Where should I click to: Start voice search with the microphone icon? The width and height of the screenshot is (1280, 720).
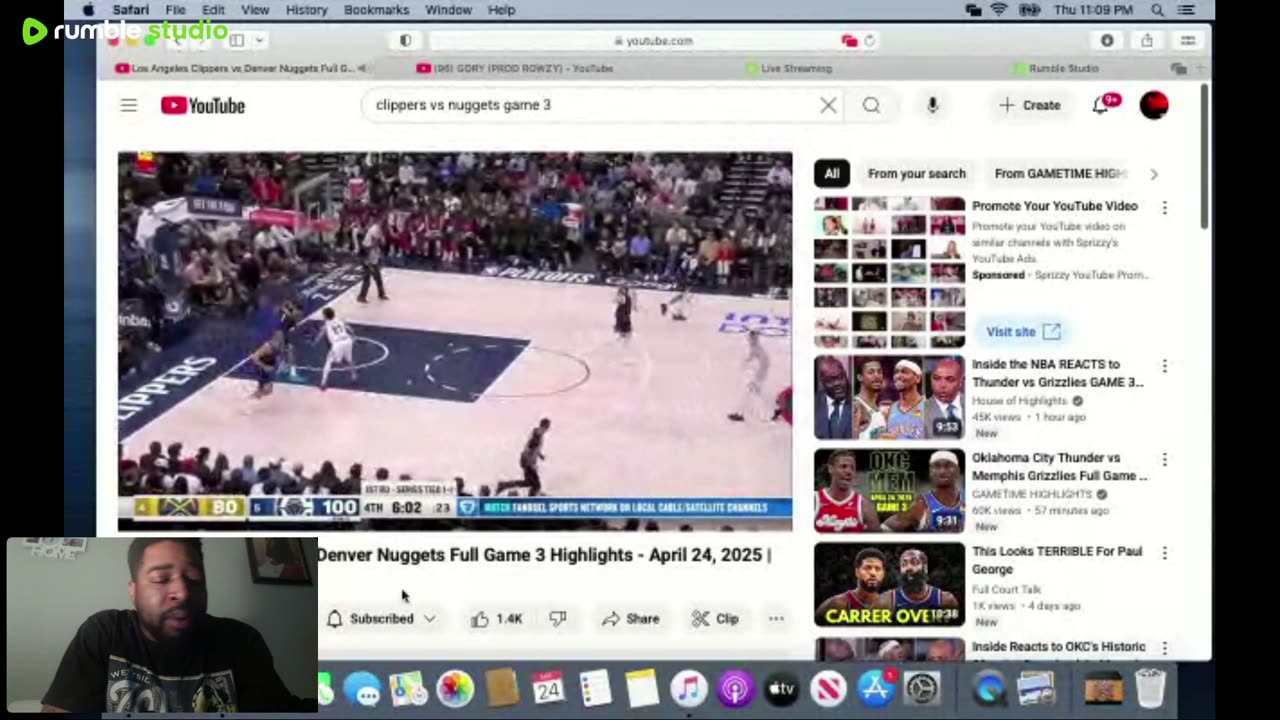(x=932, y=105)
